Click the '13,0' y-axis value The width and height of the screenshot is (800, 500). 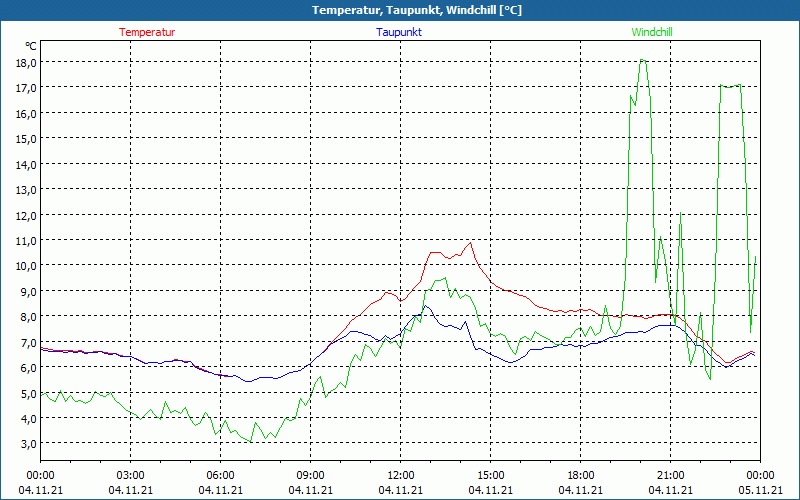[x=27, y=190]
